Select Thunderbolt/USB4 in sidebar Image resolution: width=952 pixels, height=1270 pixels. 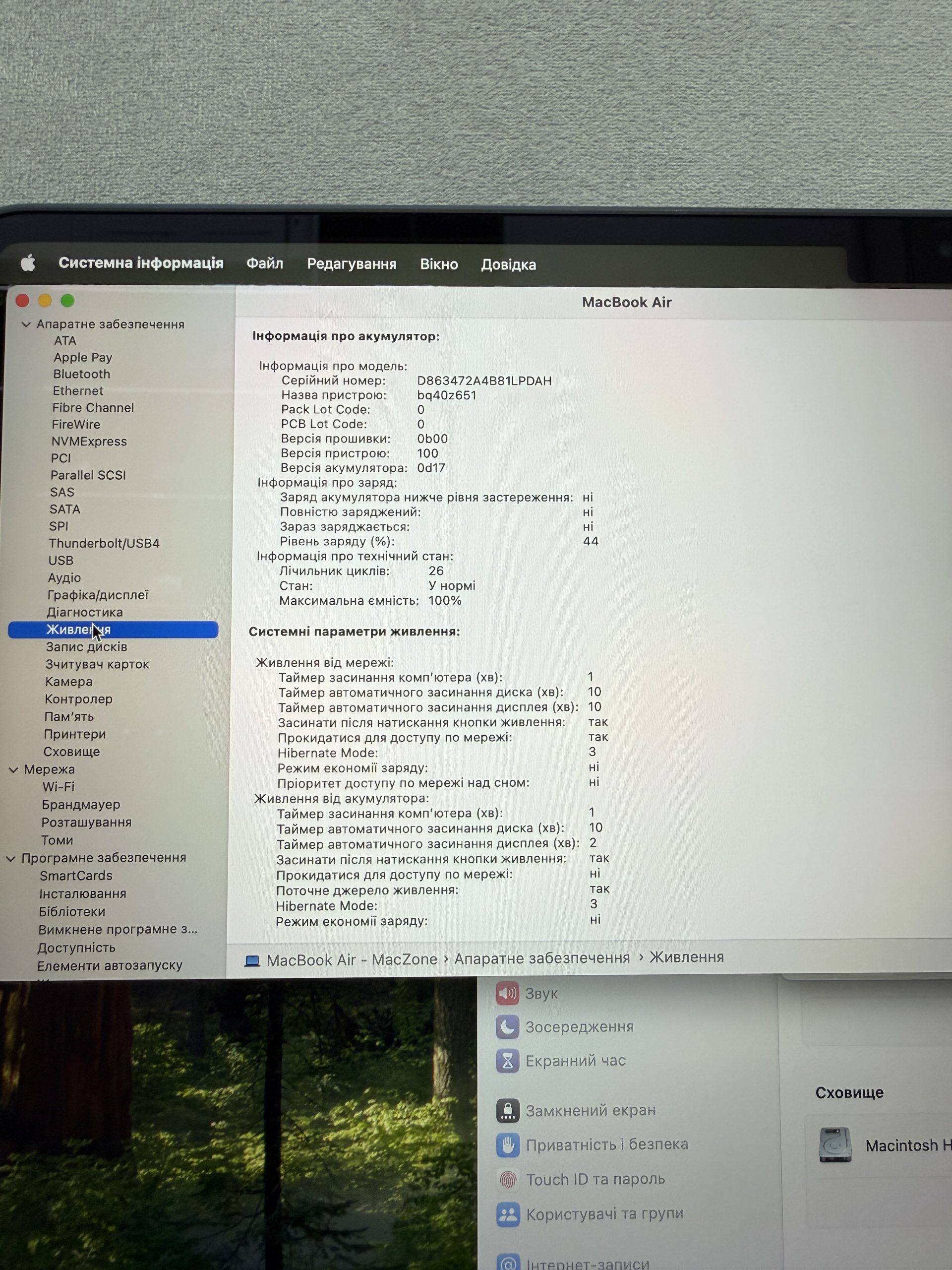point(104,543)
